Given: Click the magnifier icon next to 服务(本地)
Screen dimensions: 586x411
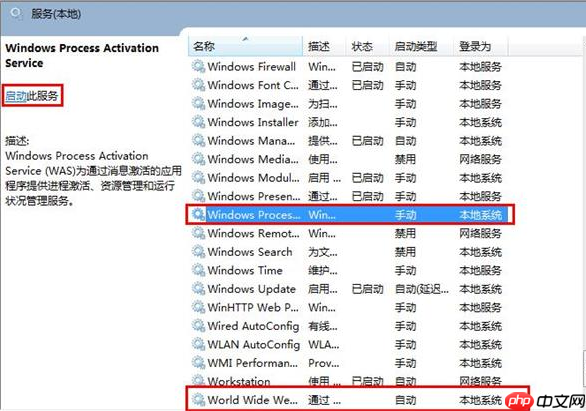Looking at the screenshot, I should pos(16,14).
